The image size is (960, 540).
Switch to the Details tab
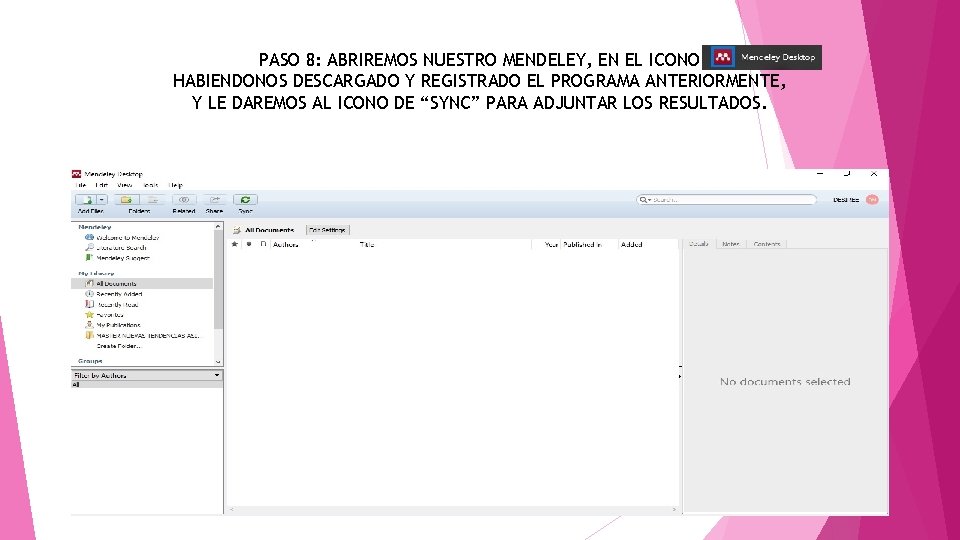point(699,244)
